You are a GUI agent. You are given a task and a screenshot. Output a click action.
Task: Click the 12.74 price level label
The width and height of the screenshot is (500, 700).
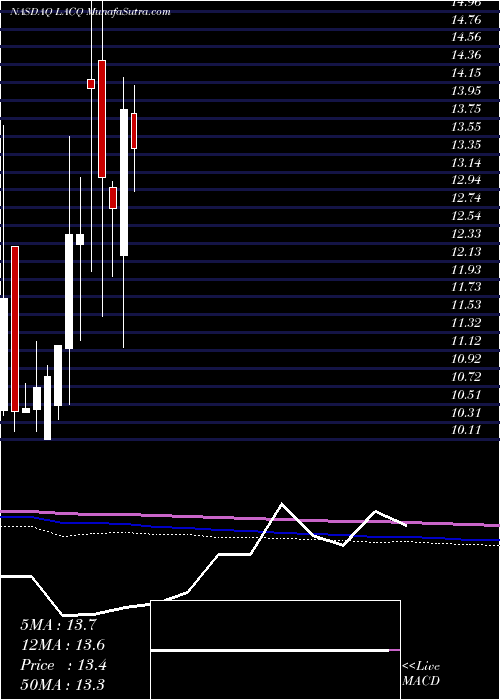(x=466, y=198)
